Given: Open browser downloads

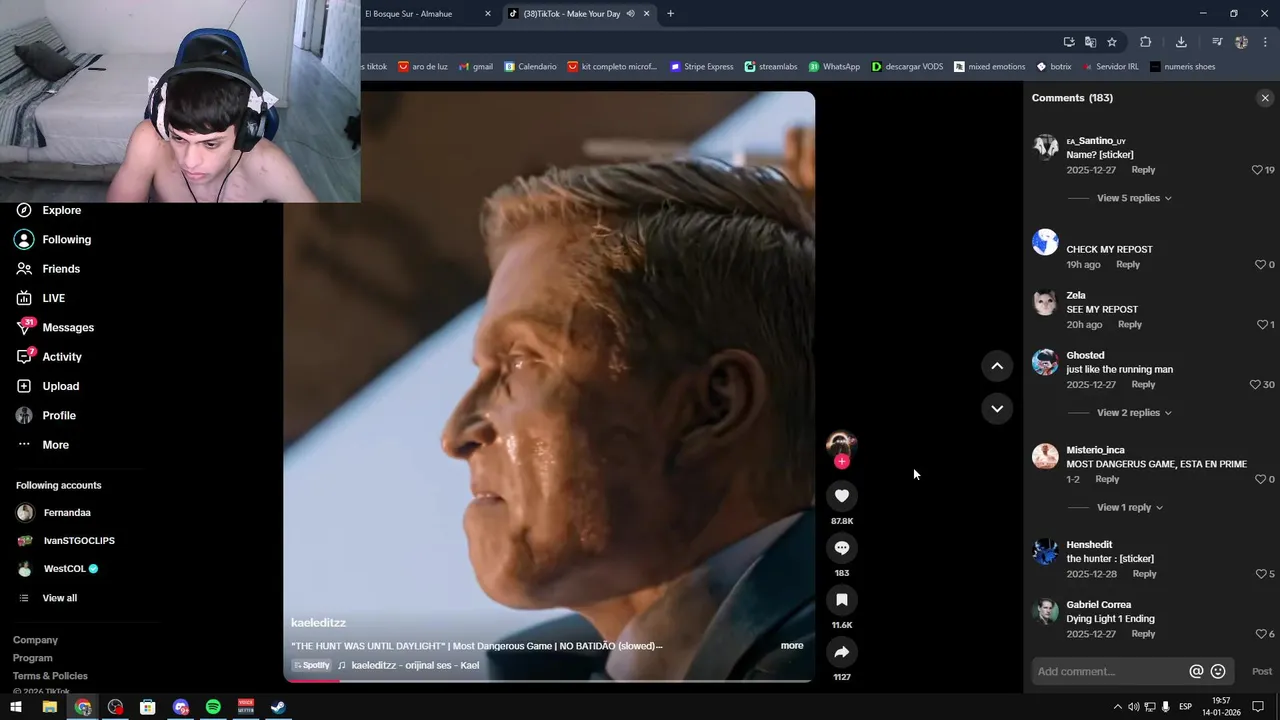Looking at the screenshot, I should pos(1181,42).
